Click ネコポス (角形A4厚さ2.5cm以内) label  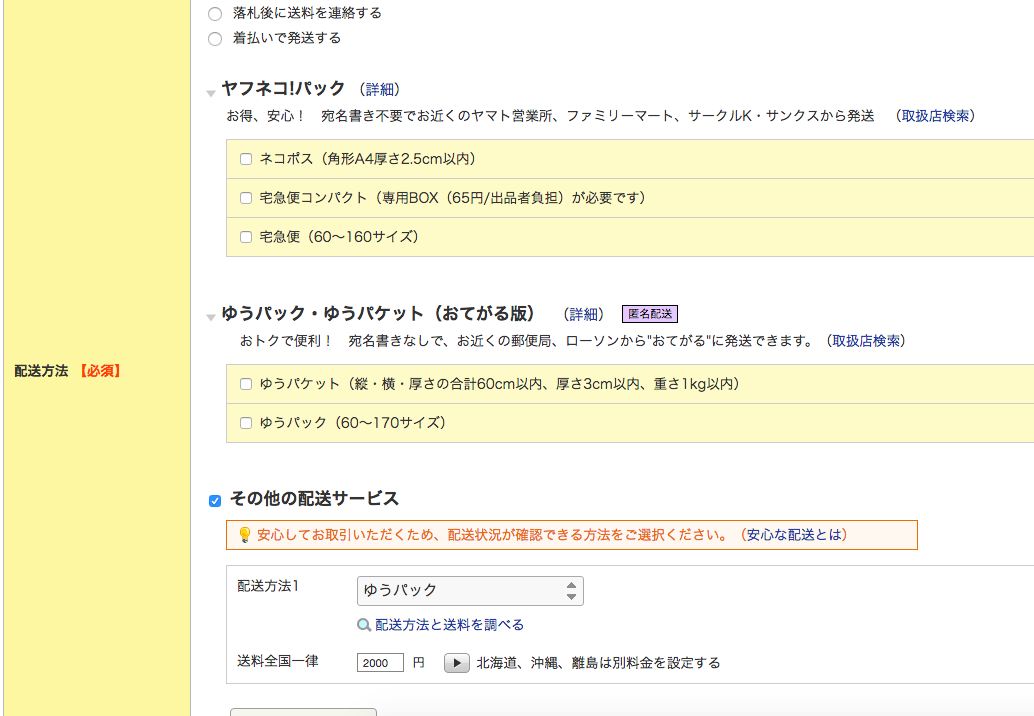[x=367, y=159]
